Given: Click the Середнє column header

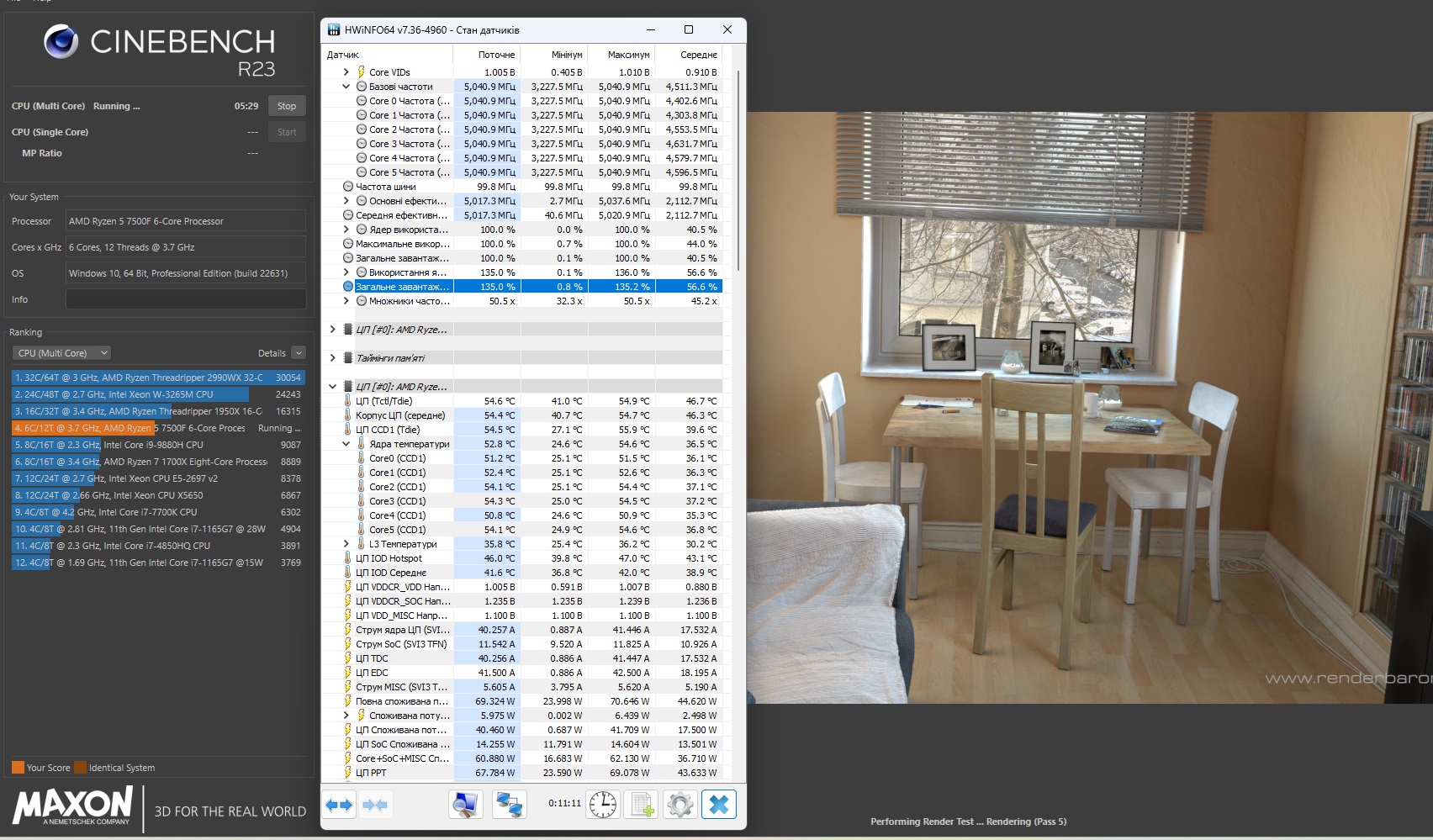Looking at the screenshot, I should 689,55.
